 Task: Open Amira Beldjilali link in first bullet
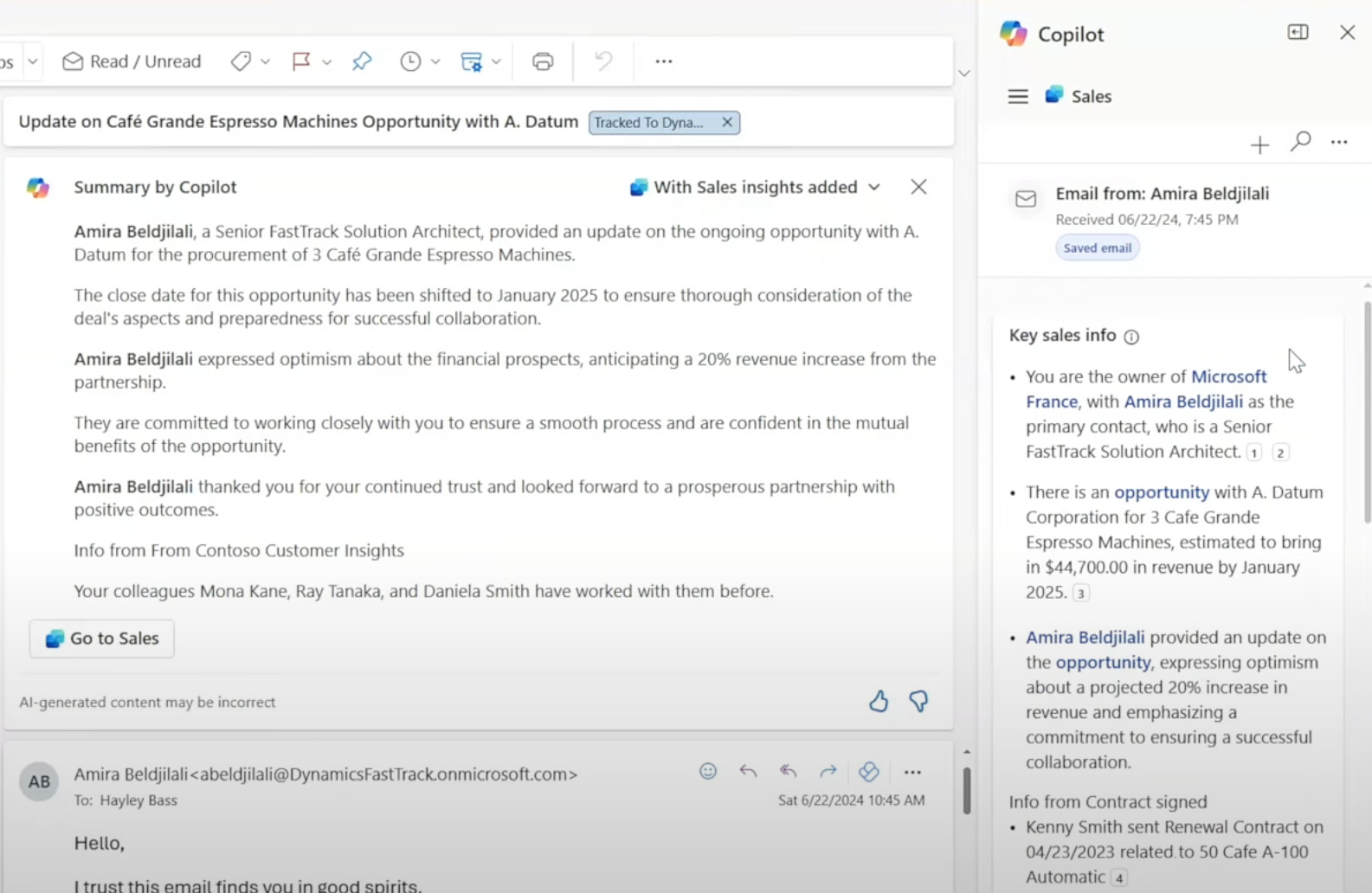[1183, 402]
